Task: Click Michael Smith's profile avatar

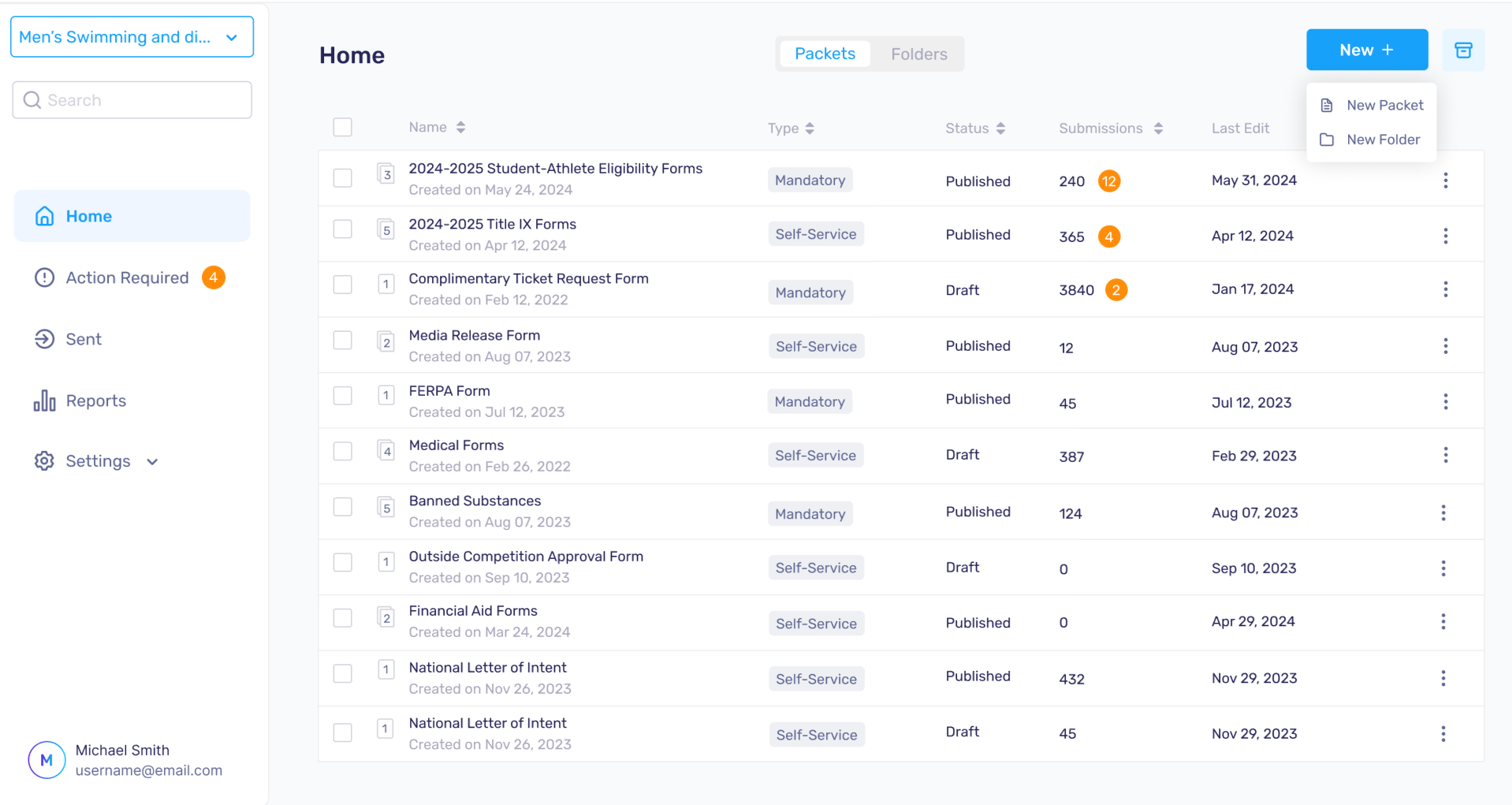Action: coord(47,760)
